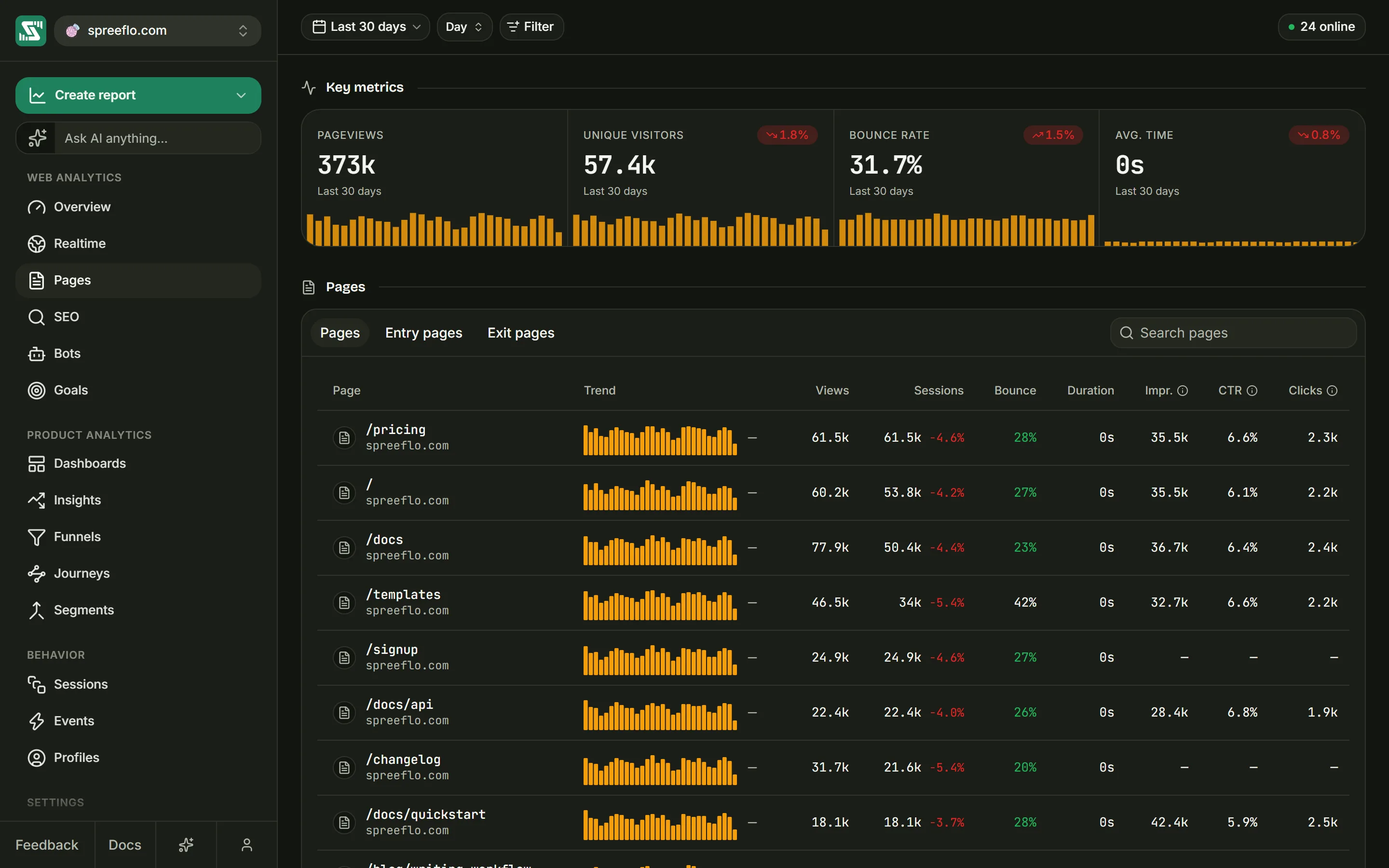Open the Filter menu
The width and height of the screenshot is (1389, 868).
coord(531,27)
